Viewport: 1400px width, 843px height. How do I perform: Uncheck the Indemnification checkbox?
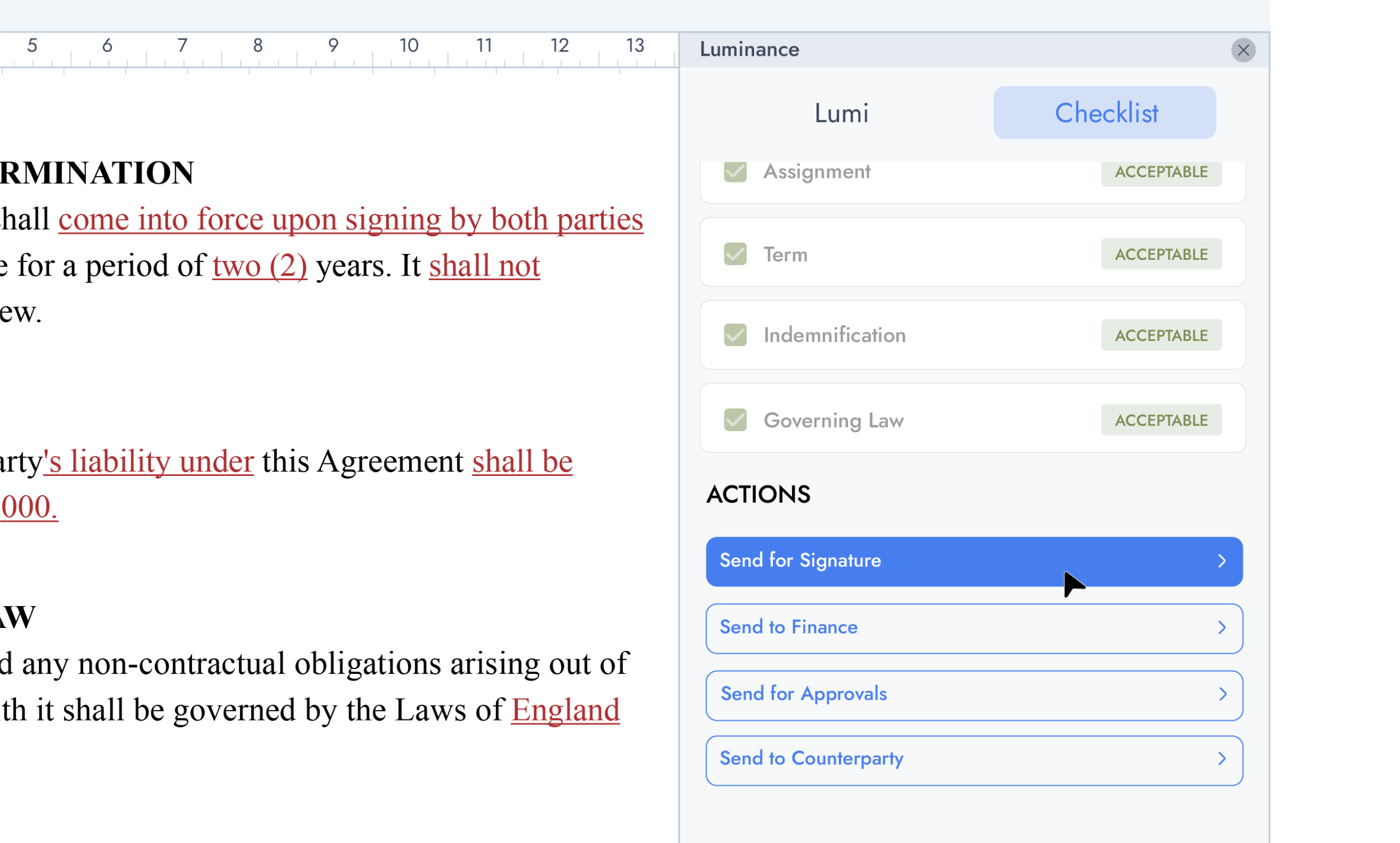(734, 335)
